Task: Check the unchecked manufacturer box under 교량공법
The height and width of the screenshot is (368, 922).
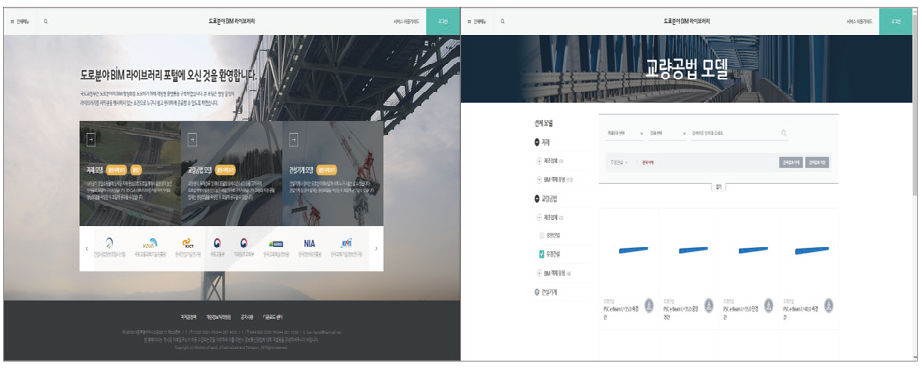Action: [x=542, y=235]
